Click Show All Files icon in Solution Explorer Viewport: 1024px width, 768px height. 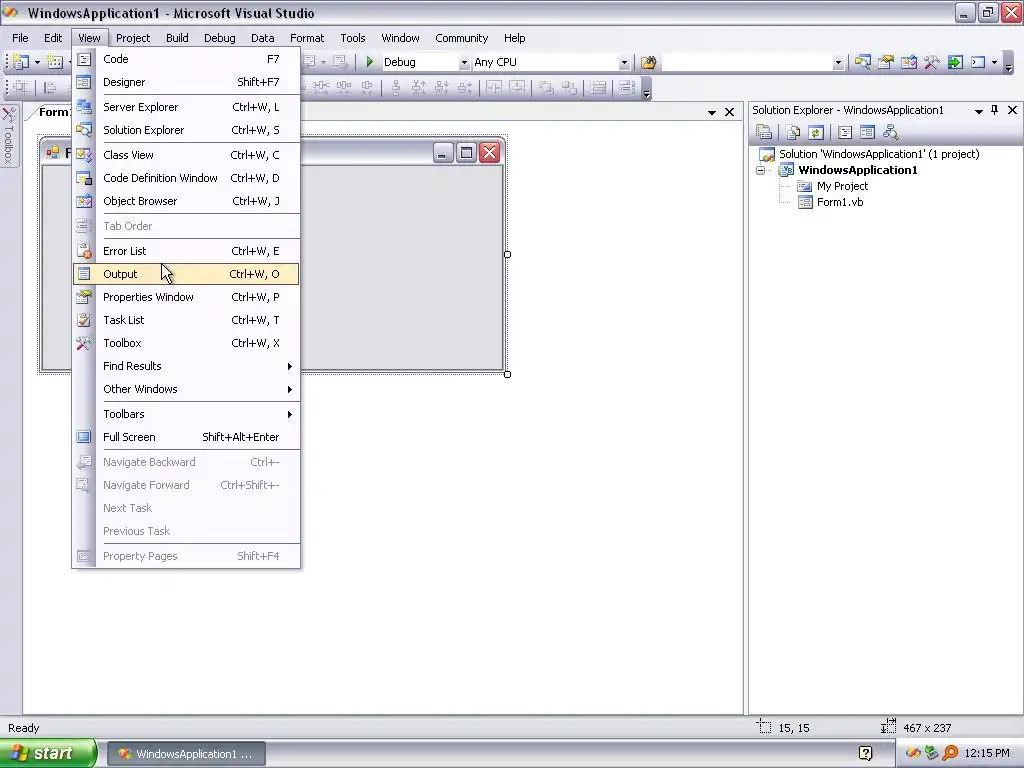(792, 133)
